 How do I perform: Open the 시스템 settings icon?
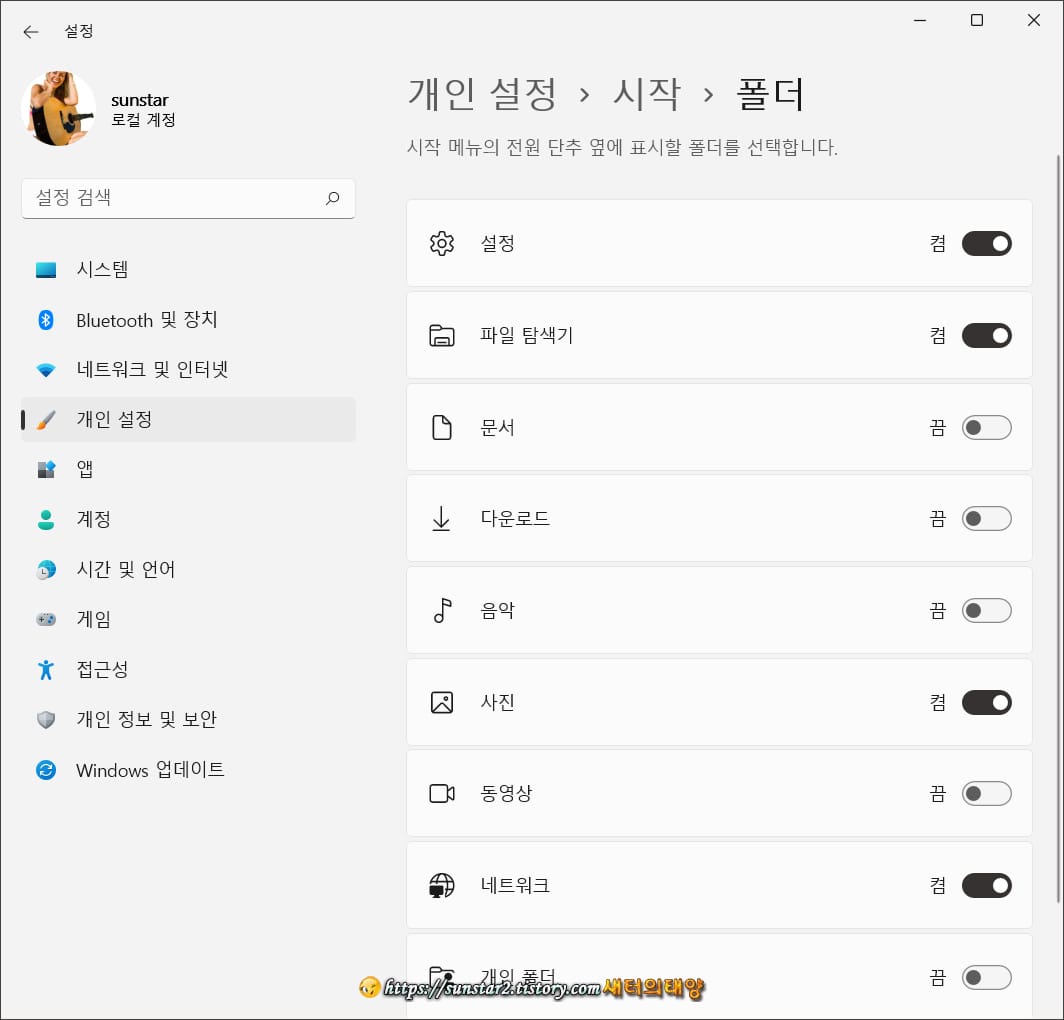[x=48, y=269]
